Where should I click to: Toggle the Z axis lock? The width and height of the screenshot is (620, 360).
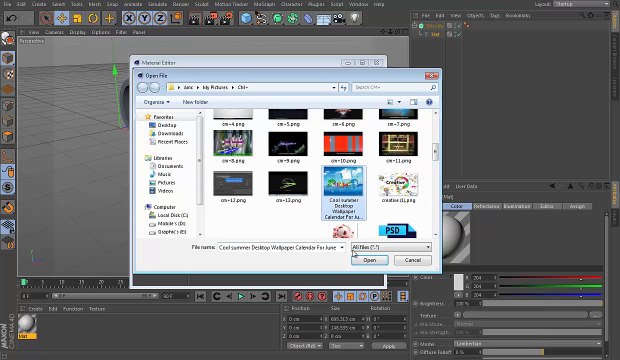[160, 18]
